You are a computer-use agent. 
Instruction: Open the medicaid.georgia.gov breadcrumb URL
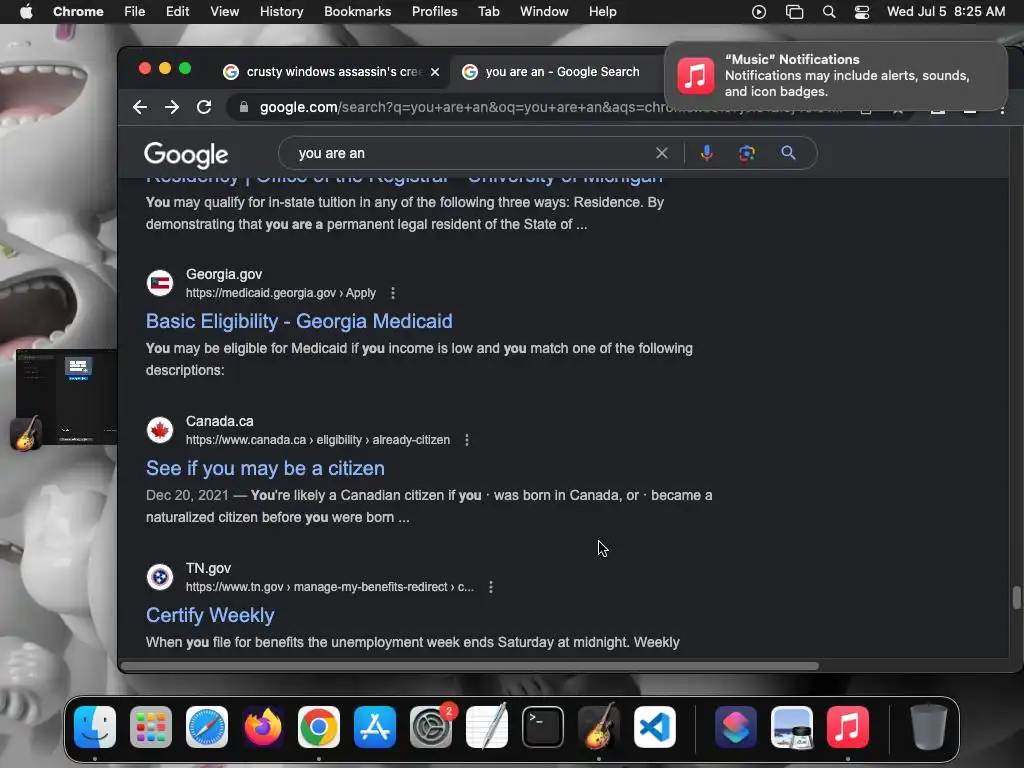point(281,293)
